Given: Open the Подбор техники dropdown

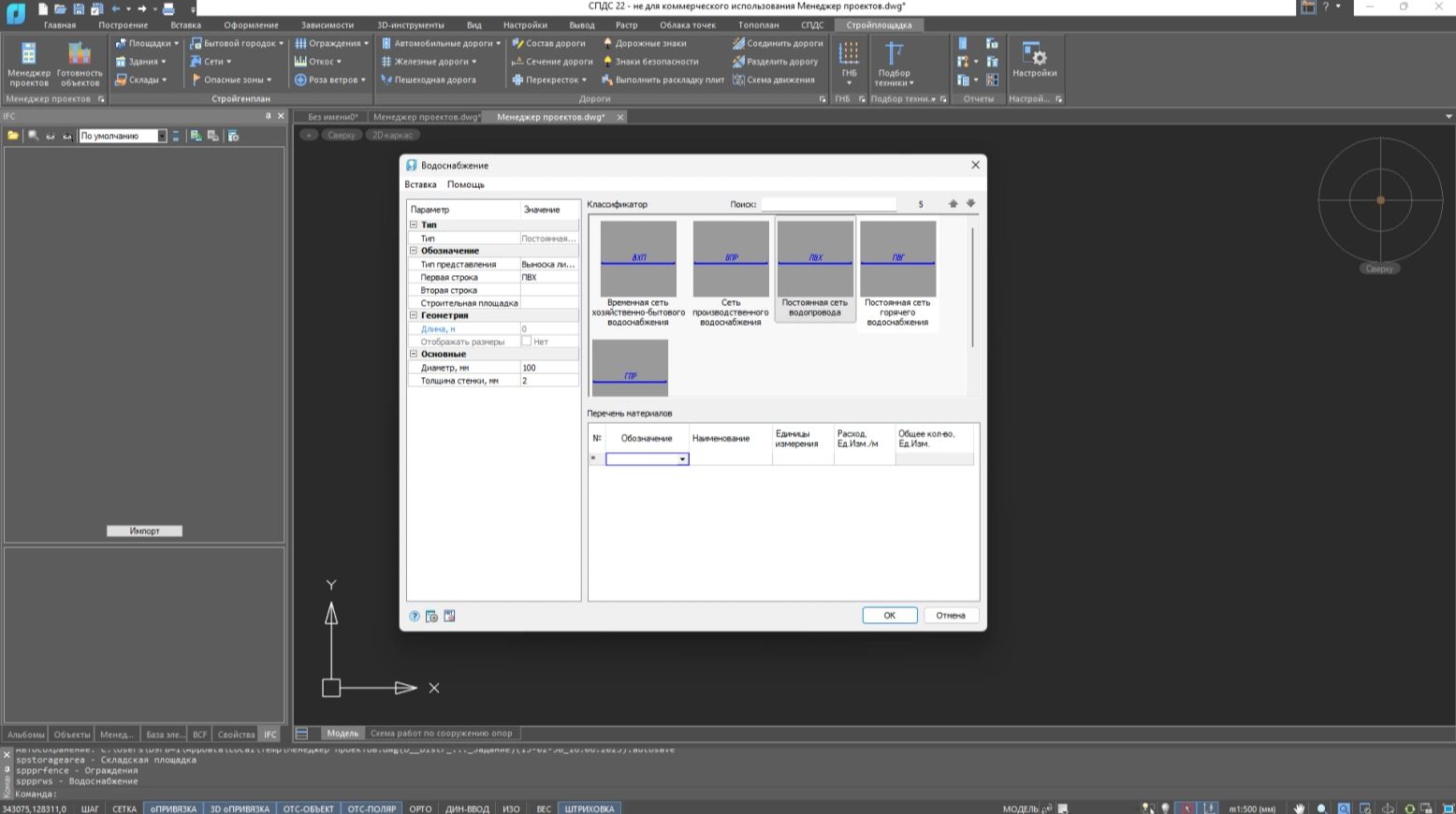Looking at the screenshot, I should [x=895, y=64].
